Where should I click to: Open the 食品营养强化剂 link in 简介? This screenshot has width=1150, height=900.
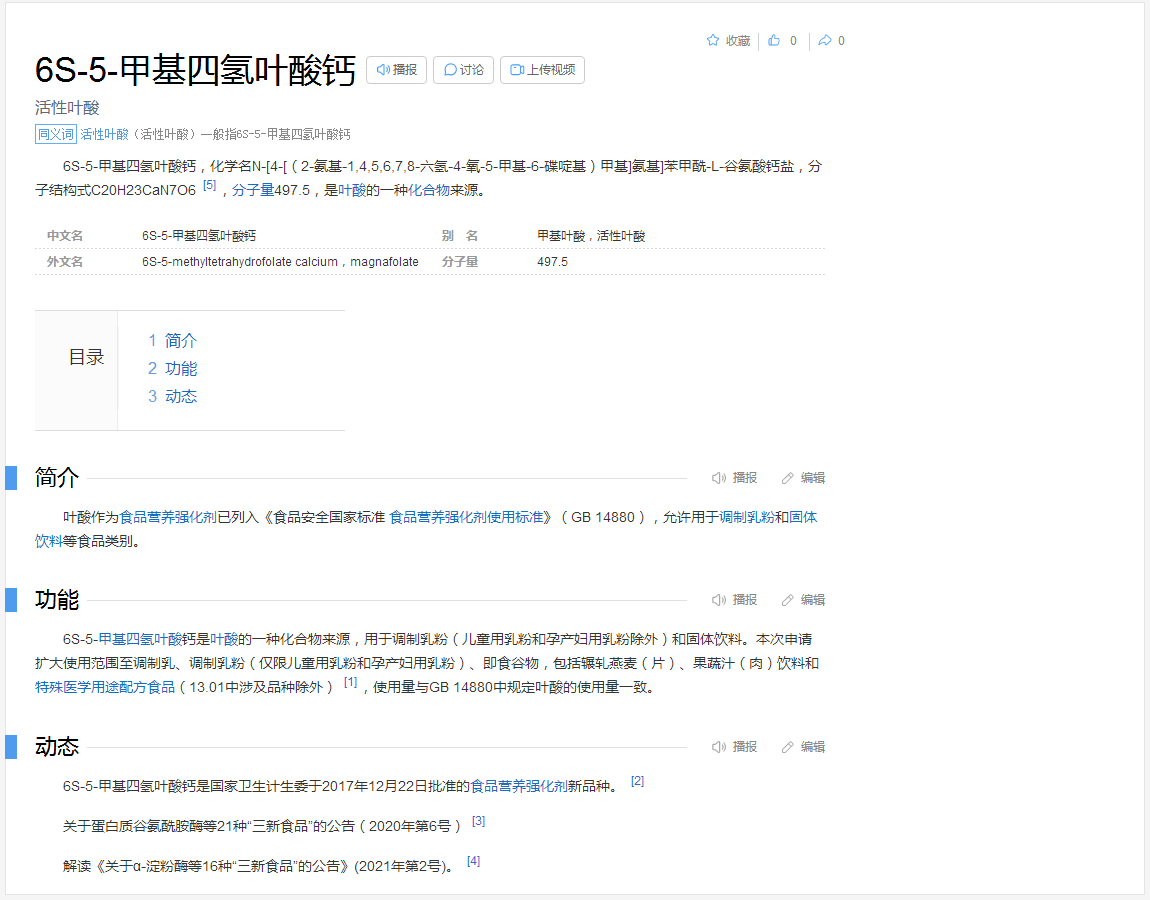(168, 518)
